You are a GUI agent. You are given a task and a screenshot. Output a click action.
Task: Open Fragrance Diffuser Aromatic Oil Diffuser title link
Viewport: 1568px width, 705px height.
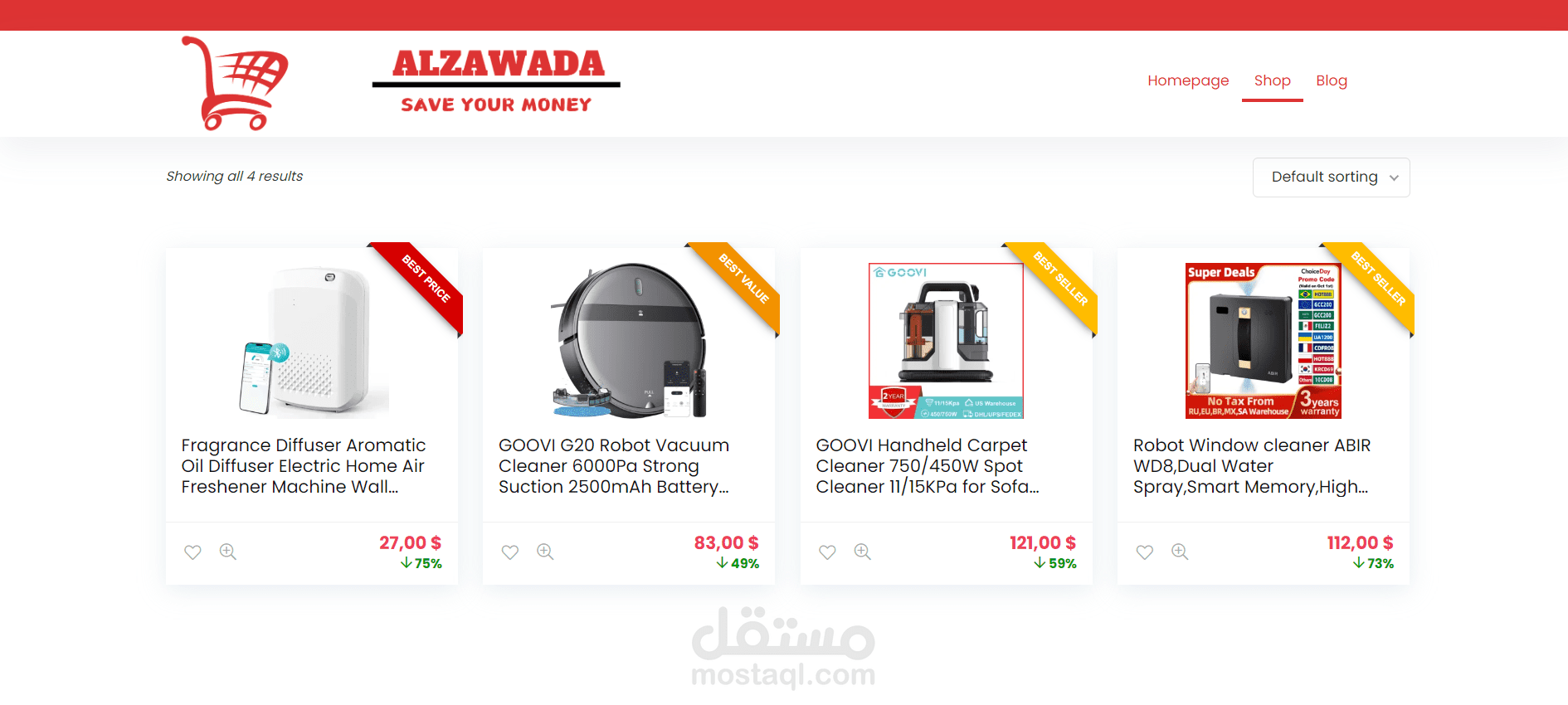(x=304, y=466)
